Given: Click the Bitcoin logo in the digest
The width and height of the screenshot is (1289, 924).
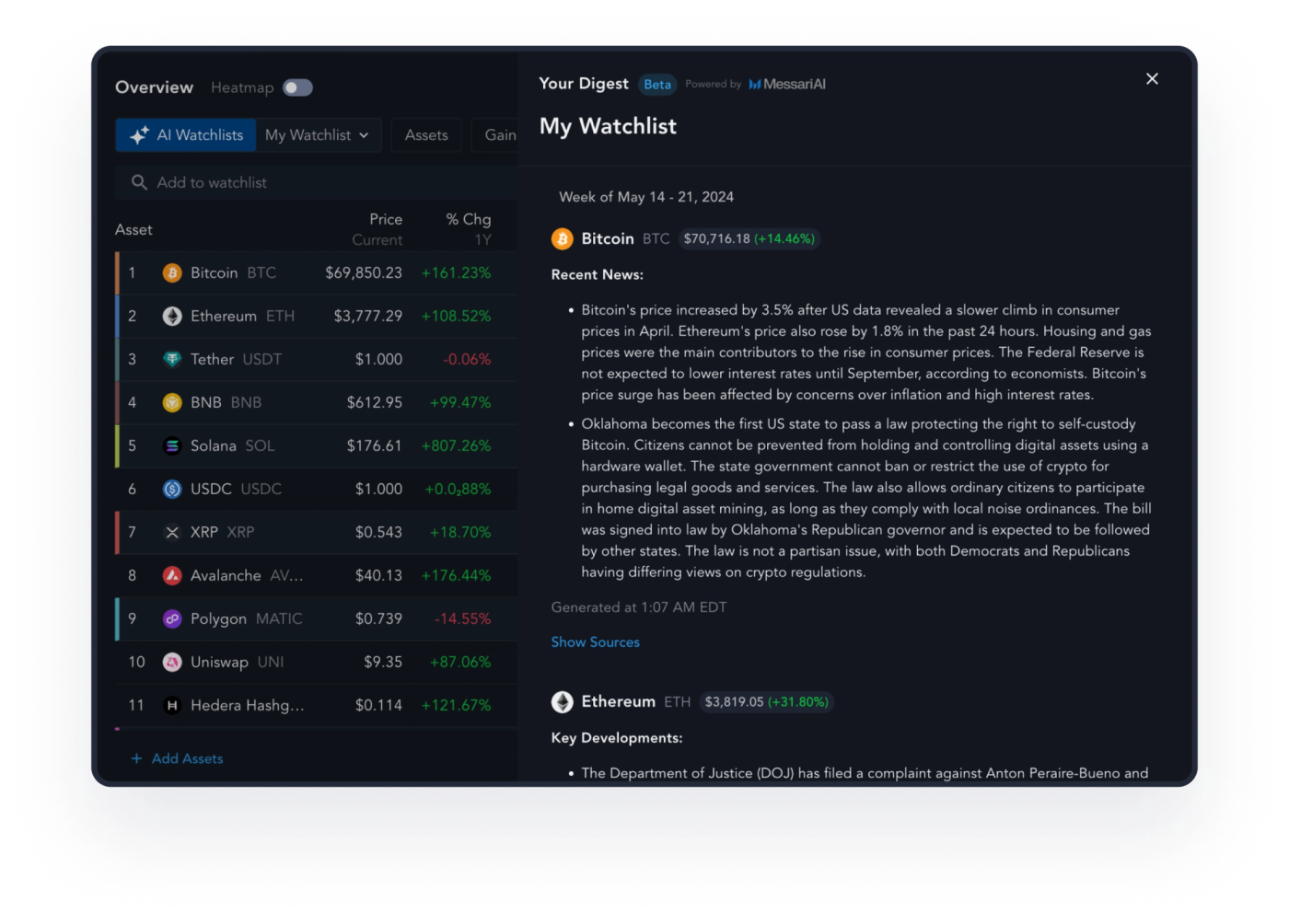Looking at the screenshot, I should 562,239.
